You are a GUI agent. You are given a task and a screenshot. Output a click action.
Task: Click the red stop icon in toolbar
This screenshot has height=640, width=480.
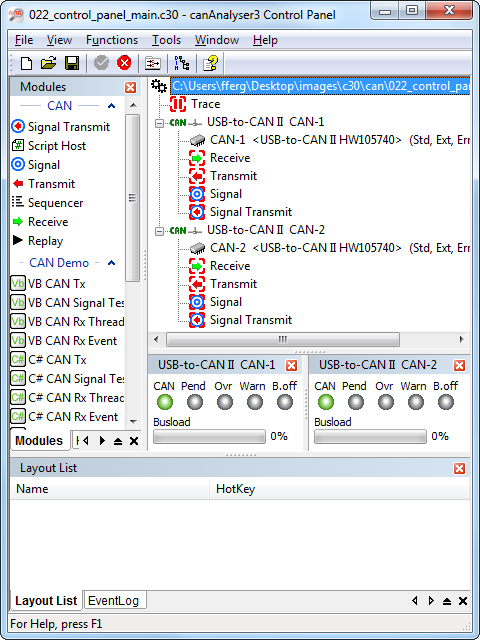(124, 63)
